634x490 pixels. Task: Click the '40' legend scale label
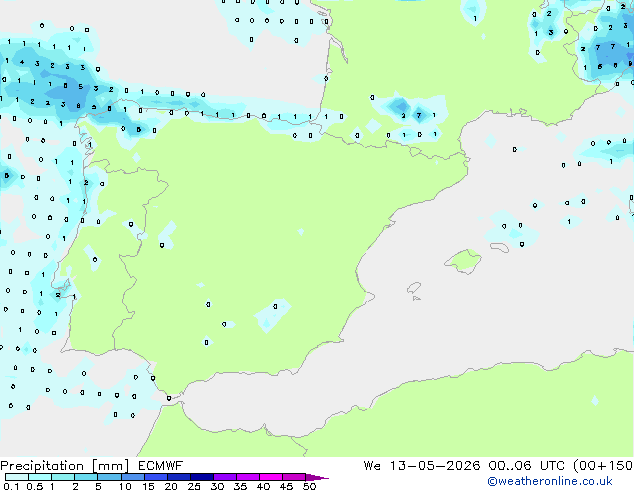(264, 486)
